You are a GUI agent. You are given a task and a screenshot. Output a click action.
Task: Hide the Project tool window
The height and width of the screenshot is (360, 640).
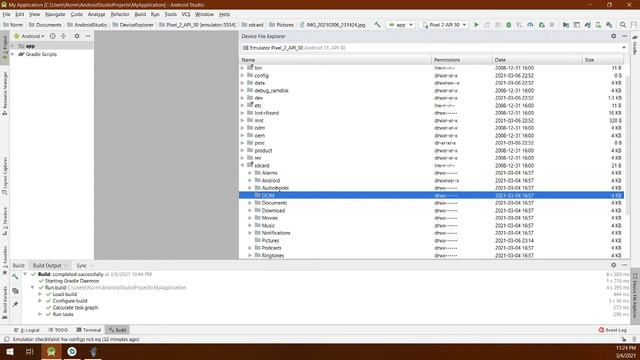pyautogui.click(x=88, y=36)
